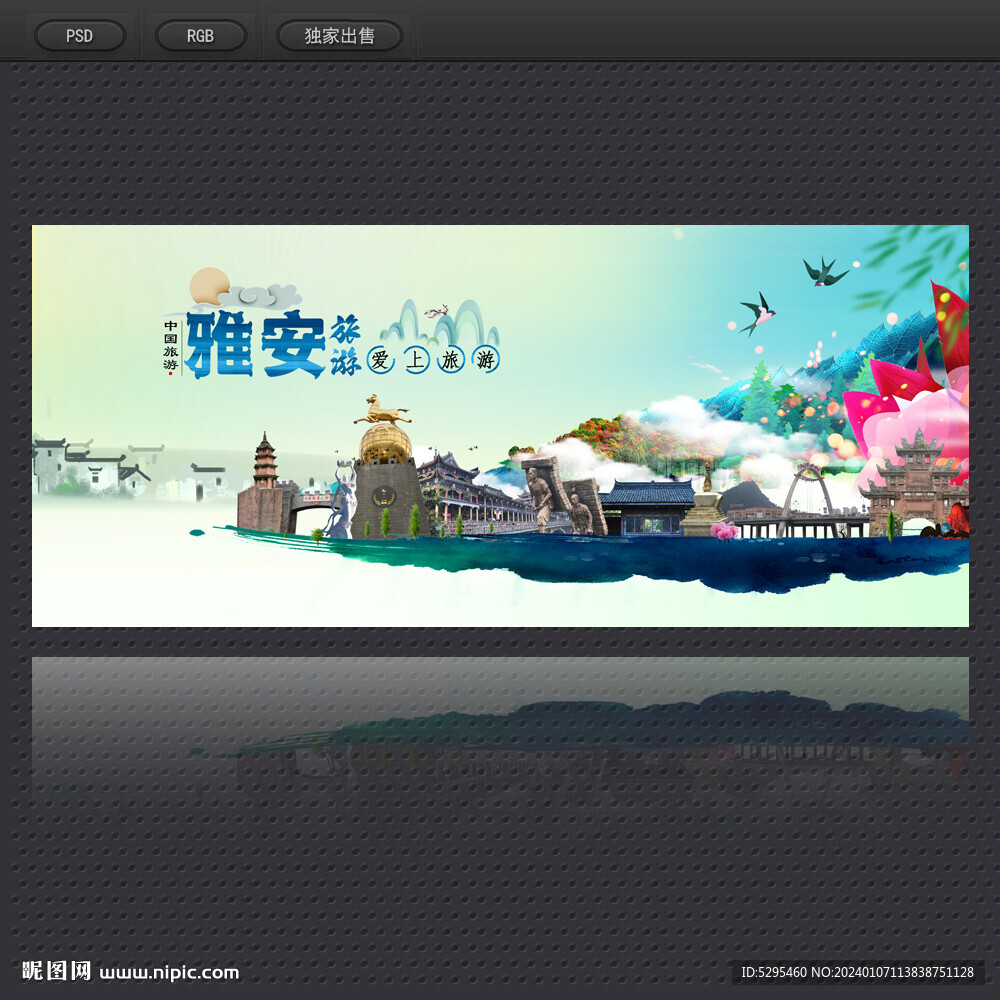Click the 独家出售 button
The image size is (1000, 1000).
(339, 36)
